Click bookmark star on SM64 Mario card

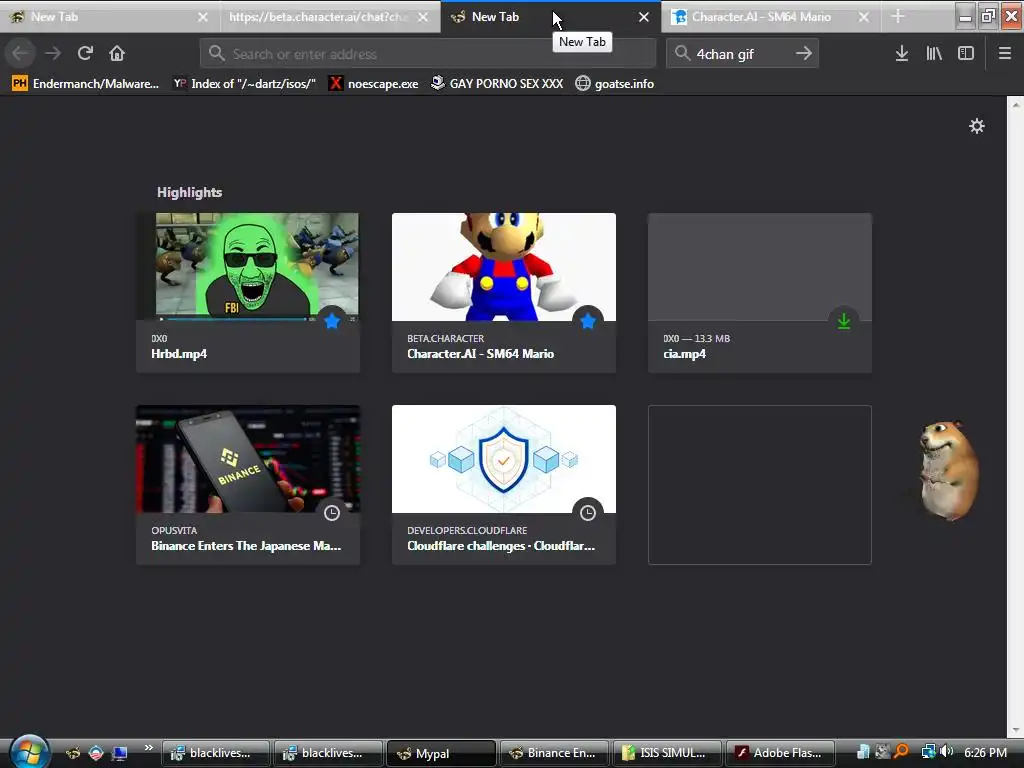coord(588,321)
